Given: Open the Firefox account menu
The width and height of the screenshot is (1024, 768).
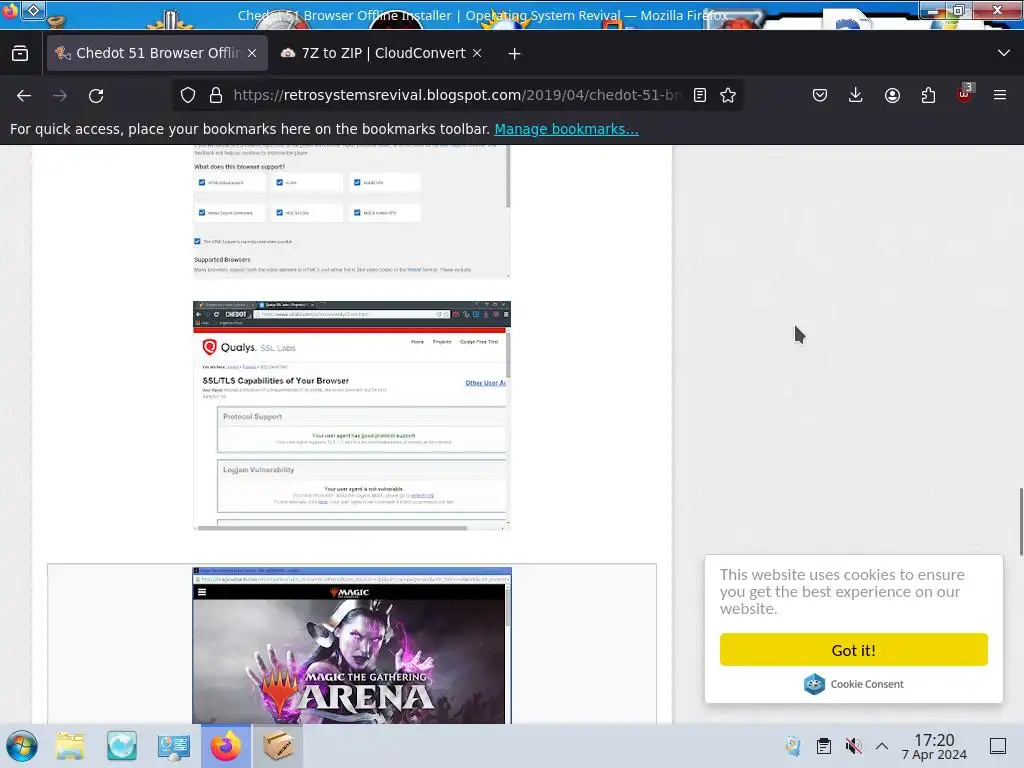Looking at the screenshot, I should pyautogui.click(x=892, y=95).
